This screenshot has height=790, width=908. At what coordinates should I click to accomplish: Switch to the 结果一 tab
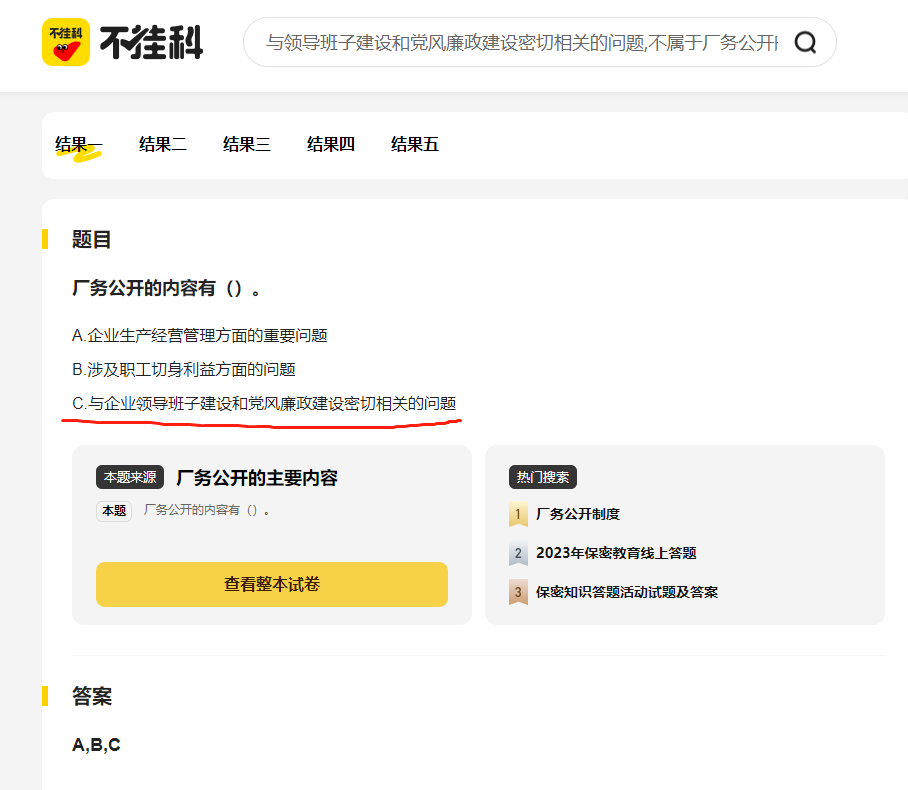pos(78,145)
